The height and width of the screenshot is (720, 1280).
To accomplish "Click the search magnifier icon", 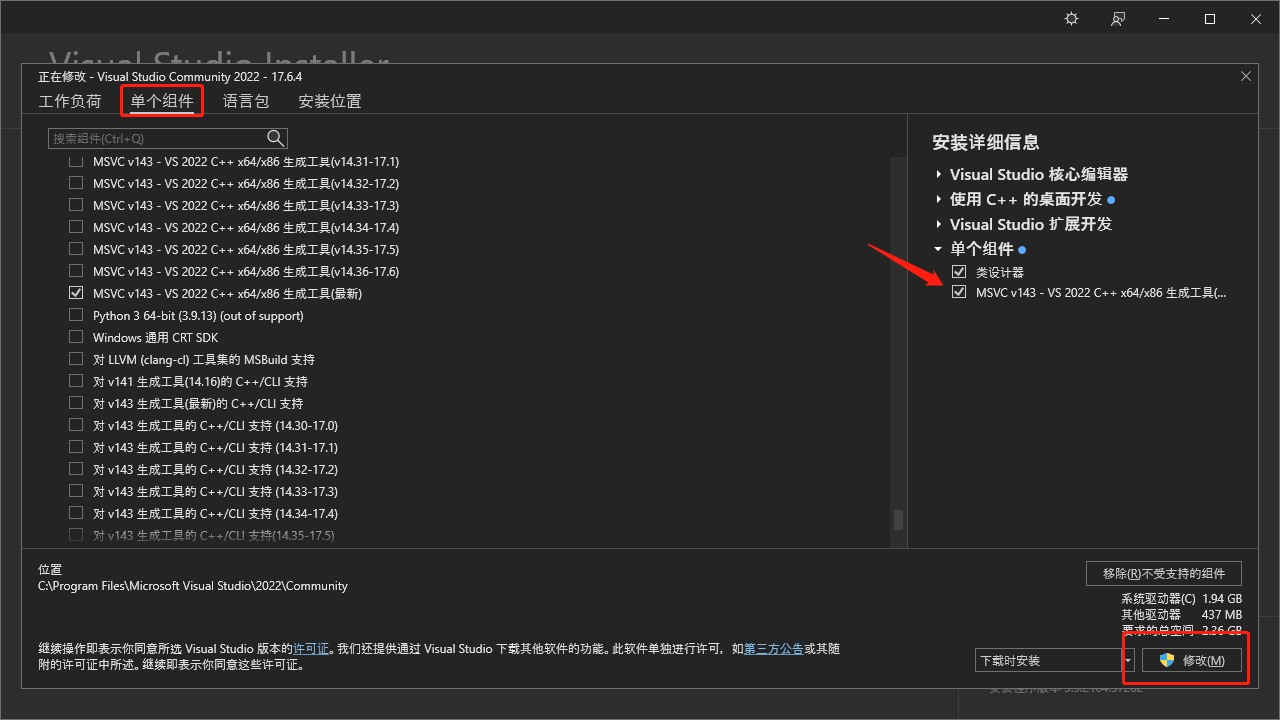I will click(276, 138).
